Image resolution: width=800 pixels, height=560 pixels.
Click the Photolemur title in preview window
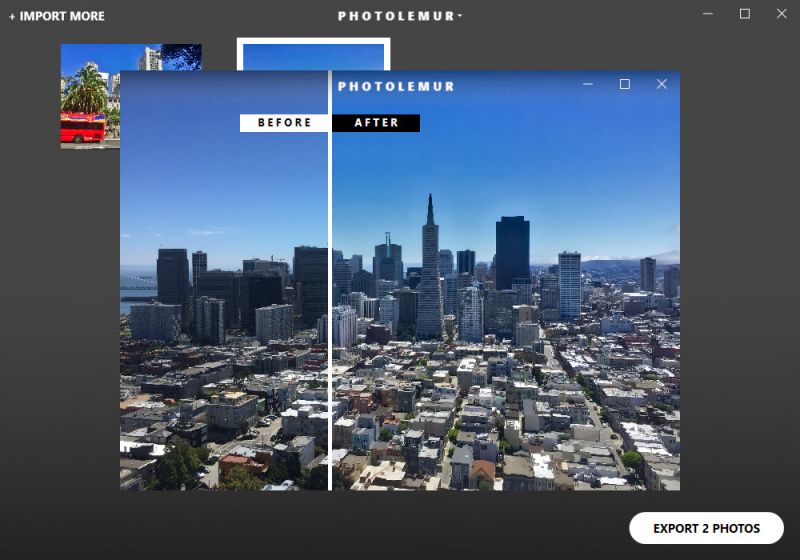point(396,86)
